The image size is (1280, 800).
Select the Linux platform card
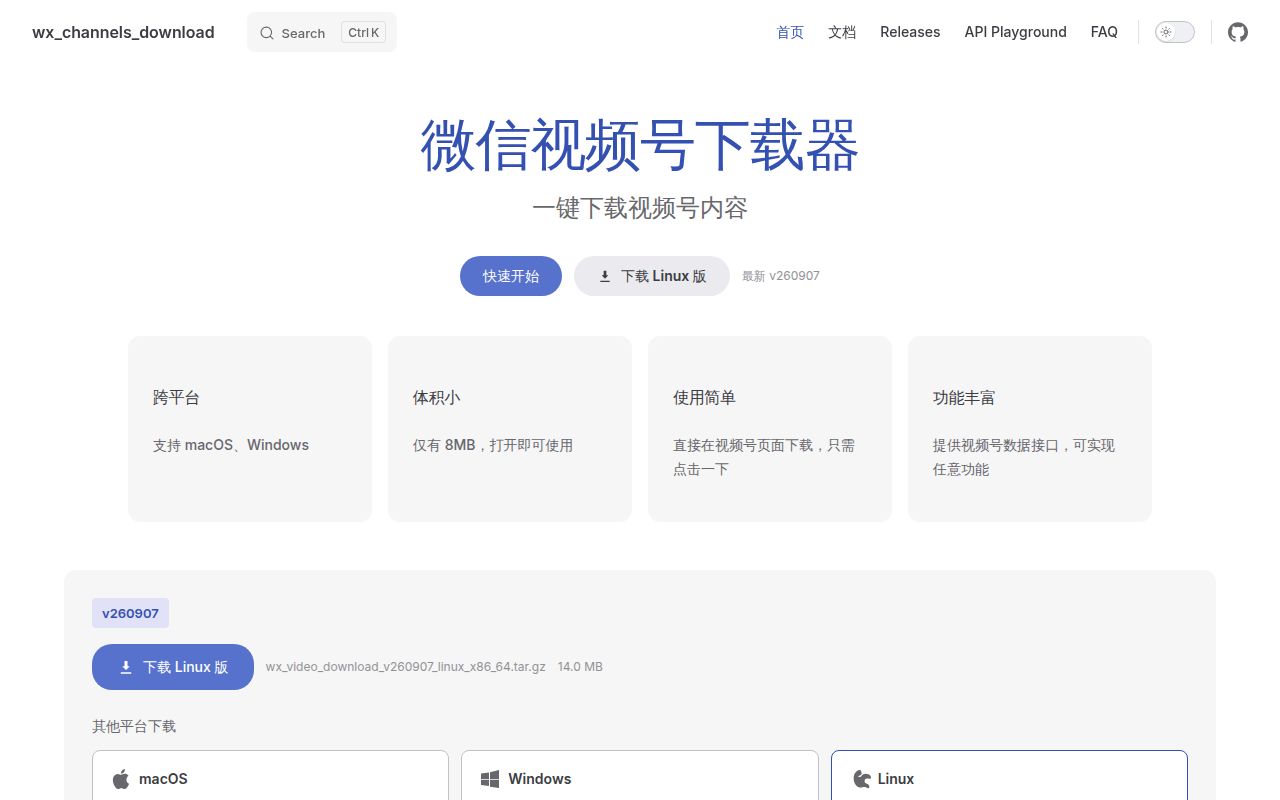click(x=1009, y=776)
